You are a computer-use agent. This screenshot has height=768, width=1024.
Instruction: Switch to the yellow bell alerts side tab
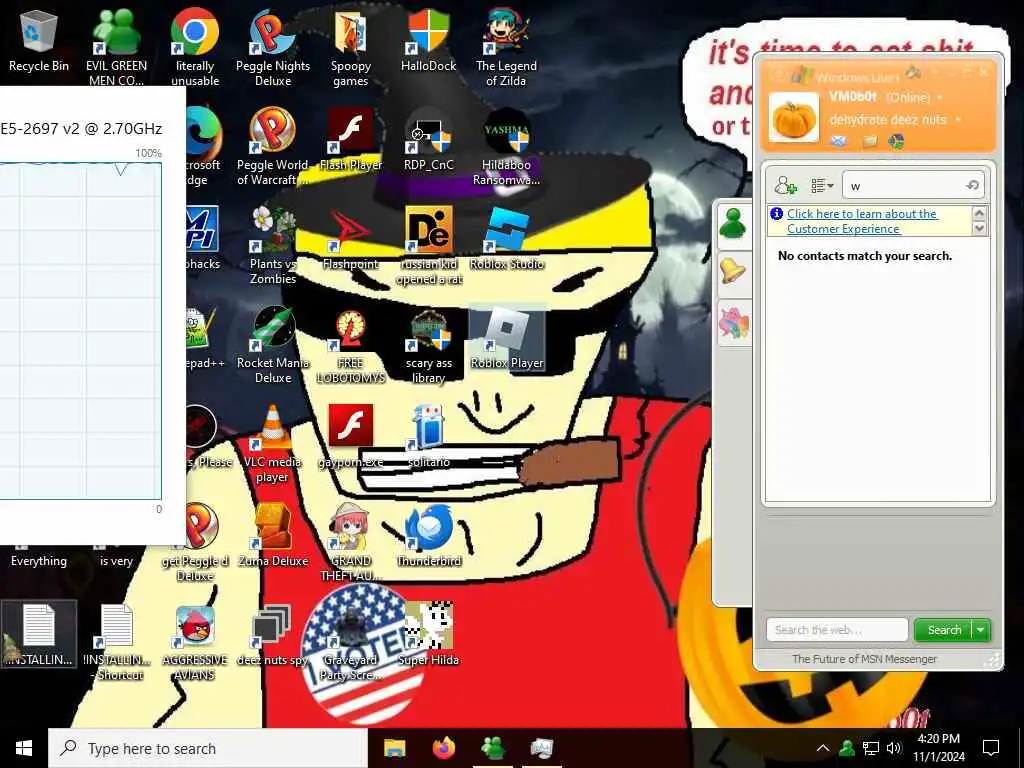[x=733, y=272]
